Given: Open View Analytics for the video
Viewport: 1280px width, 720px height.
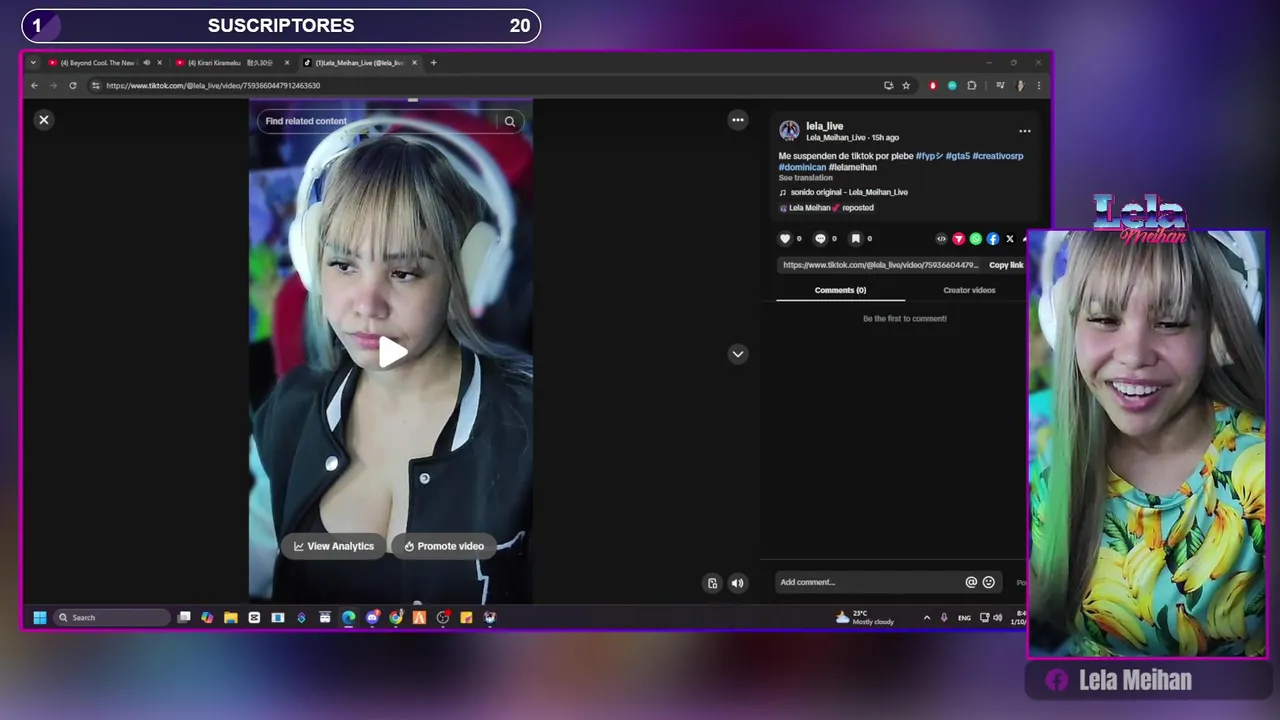Looking at the screenshot, I should 333,546.
